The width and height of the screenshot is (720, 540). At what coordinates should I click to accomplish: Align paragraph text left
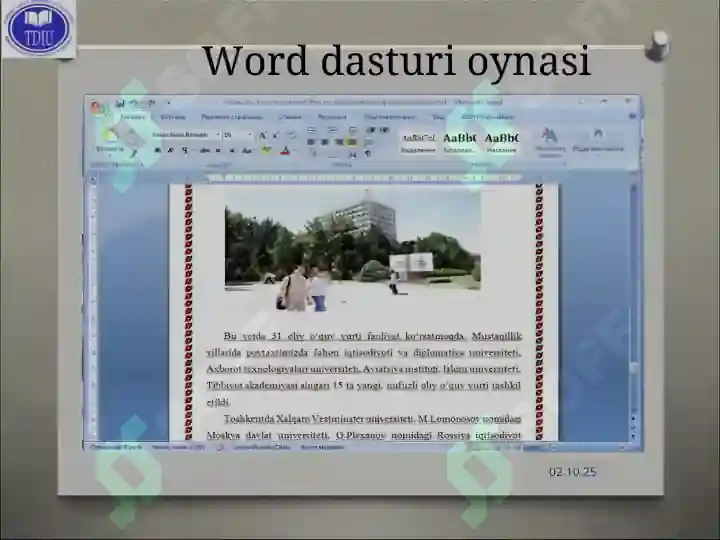(x=311, y=142)
